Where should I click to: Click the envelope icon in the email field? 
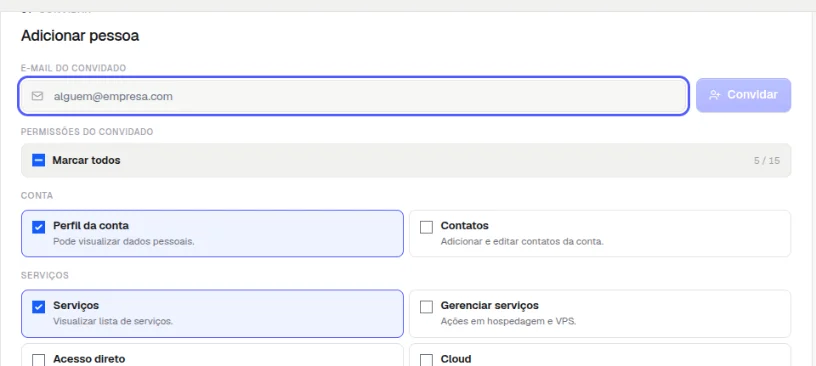37,96
